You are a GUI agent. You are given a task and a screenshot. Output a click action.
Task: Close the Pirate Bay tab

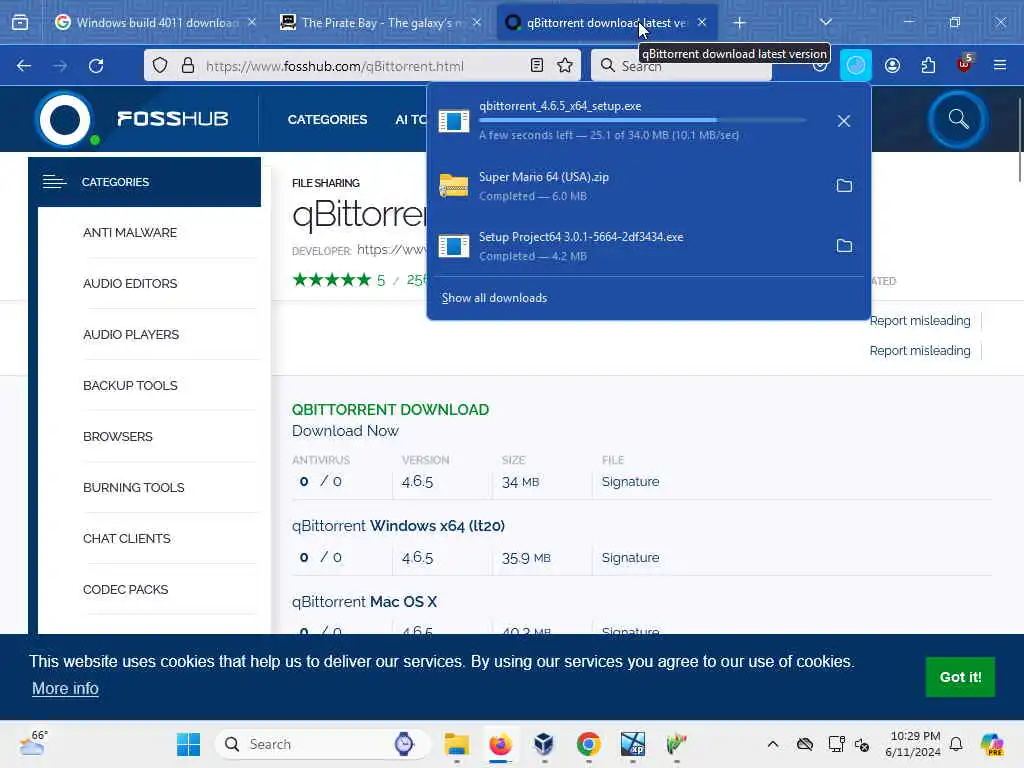(x=477, y=23)
